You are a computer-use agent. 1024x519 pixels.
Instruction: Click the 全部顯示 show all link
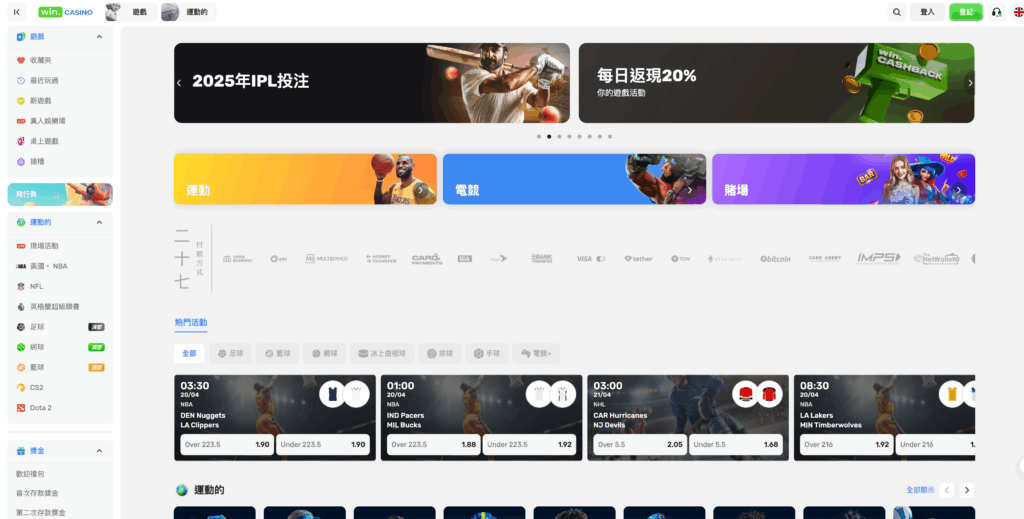point(920,490)
